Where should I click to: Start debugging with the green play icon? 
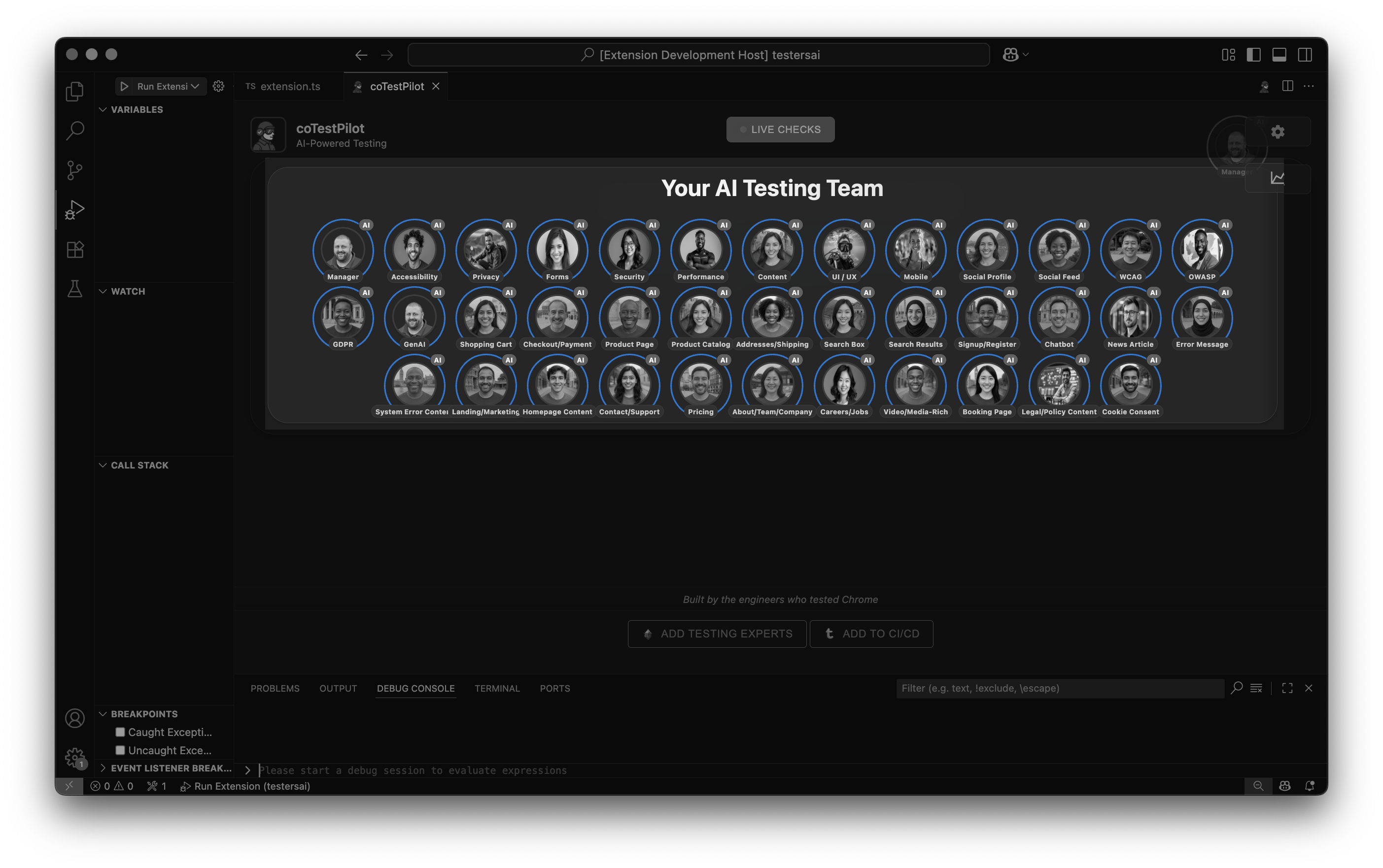click(x=124, y=86)
